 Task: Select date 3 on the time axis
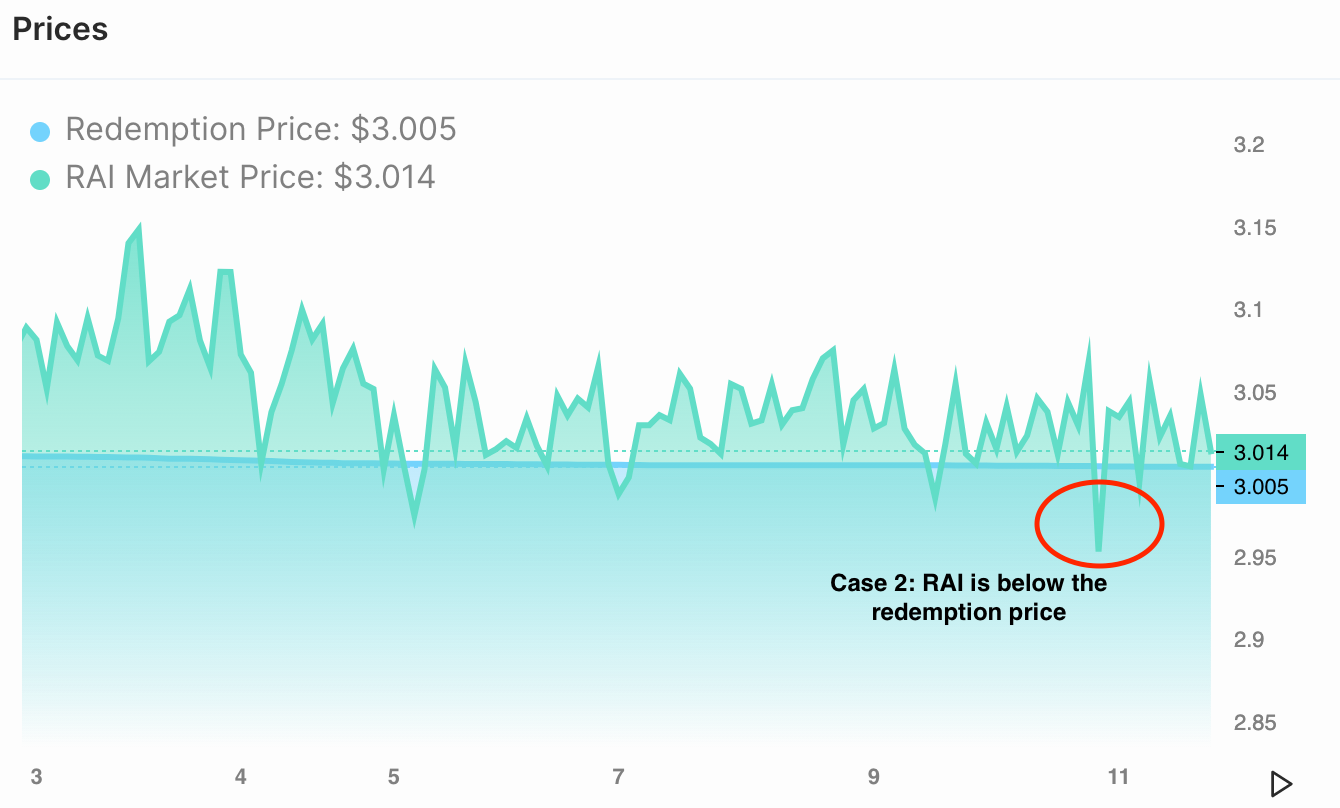click(x=37, y=777)
